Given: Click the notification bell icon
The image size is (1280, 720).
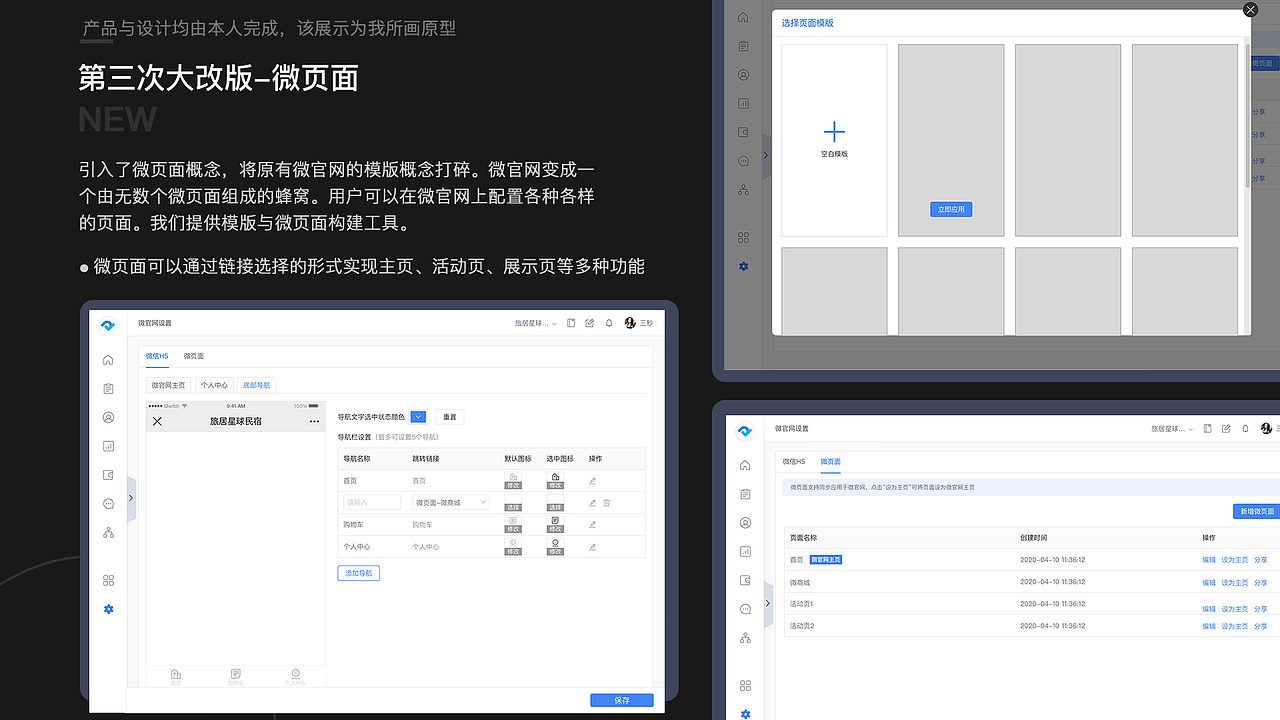Looking at the screenshot, I should point(609,322).
